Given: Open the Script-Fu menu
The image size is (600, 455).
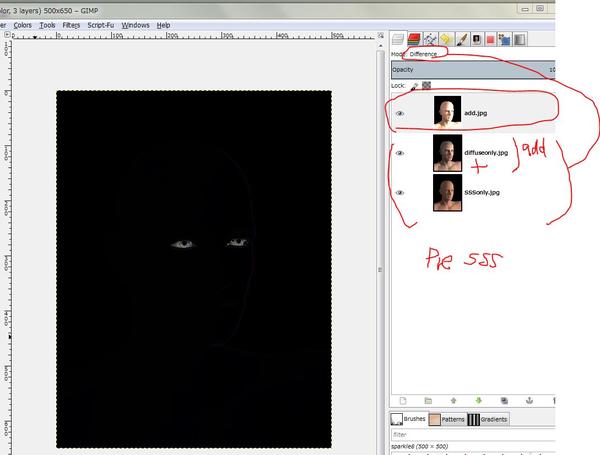Looking at the screenshot, I should point(101,25).
